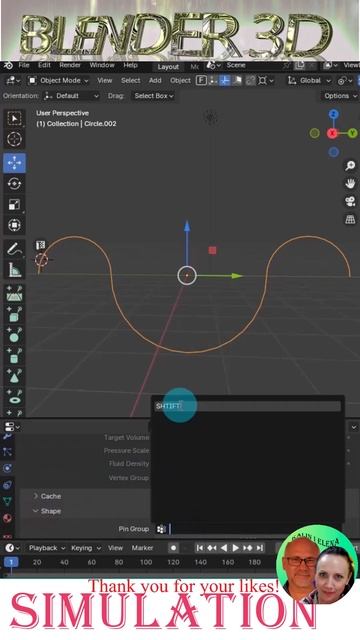Click the blue Z axis gizmo ball
360x640 pixels.
pos(333,114)
